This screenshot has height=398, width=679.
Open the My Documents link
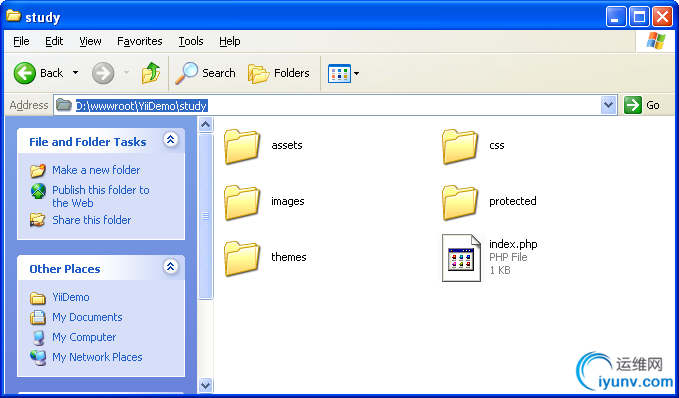tap(87, 317)
